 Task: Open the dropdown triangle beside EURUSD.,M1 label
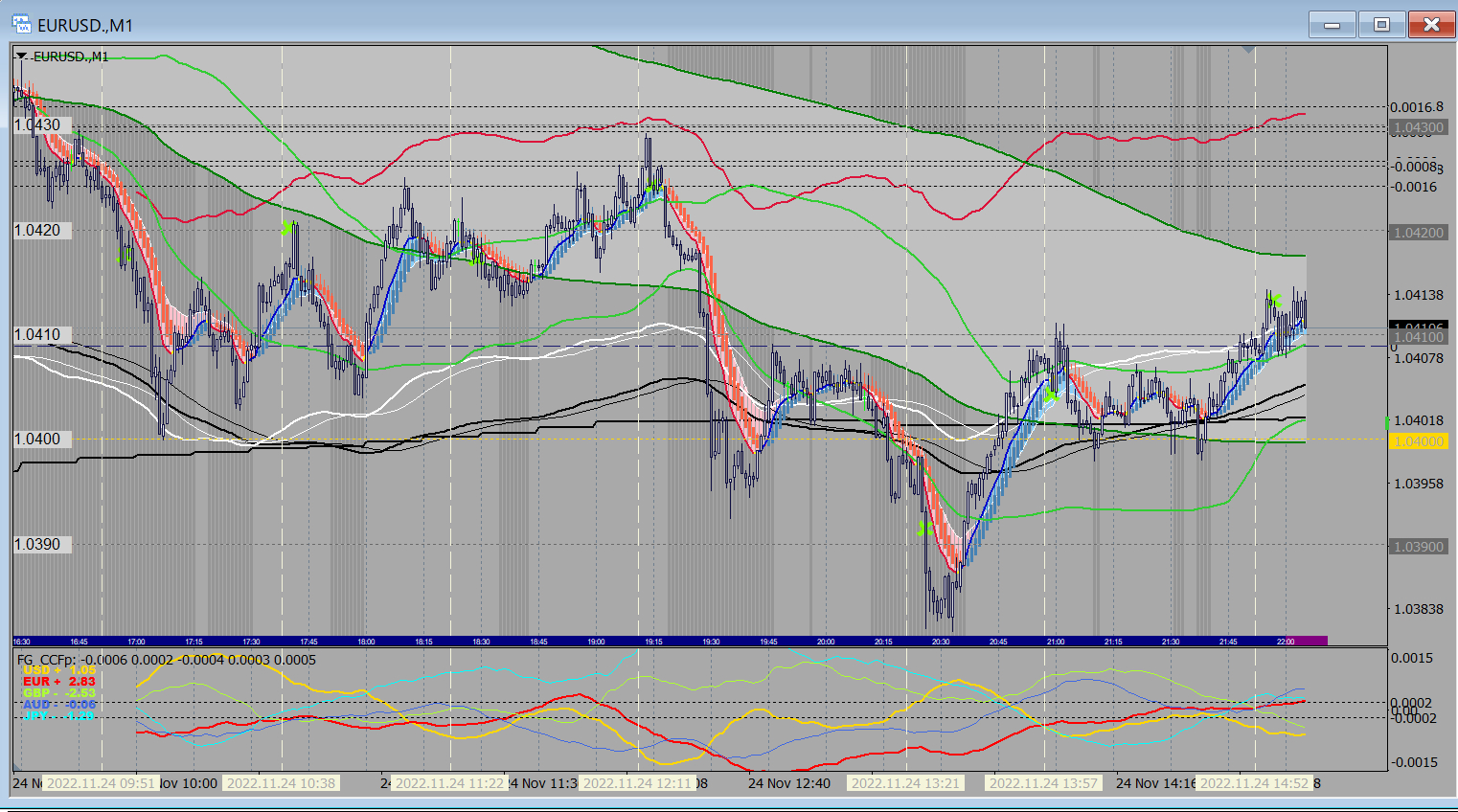21,56
